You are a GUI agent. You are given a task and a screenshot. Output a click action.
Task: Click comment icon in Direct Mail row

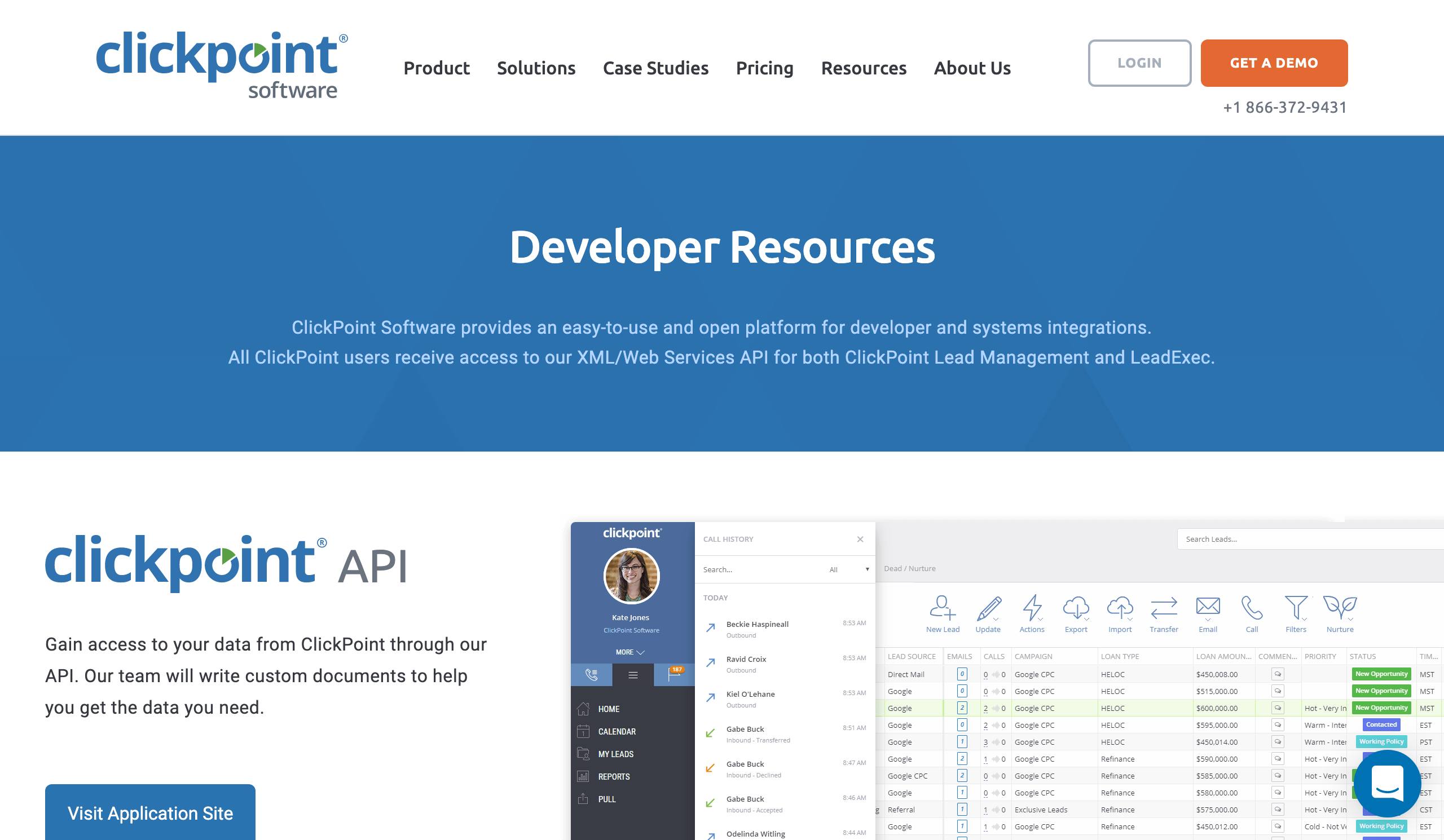(1277, 674)
